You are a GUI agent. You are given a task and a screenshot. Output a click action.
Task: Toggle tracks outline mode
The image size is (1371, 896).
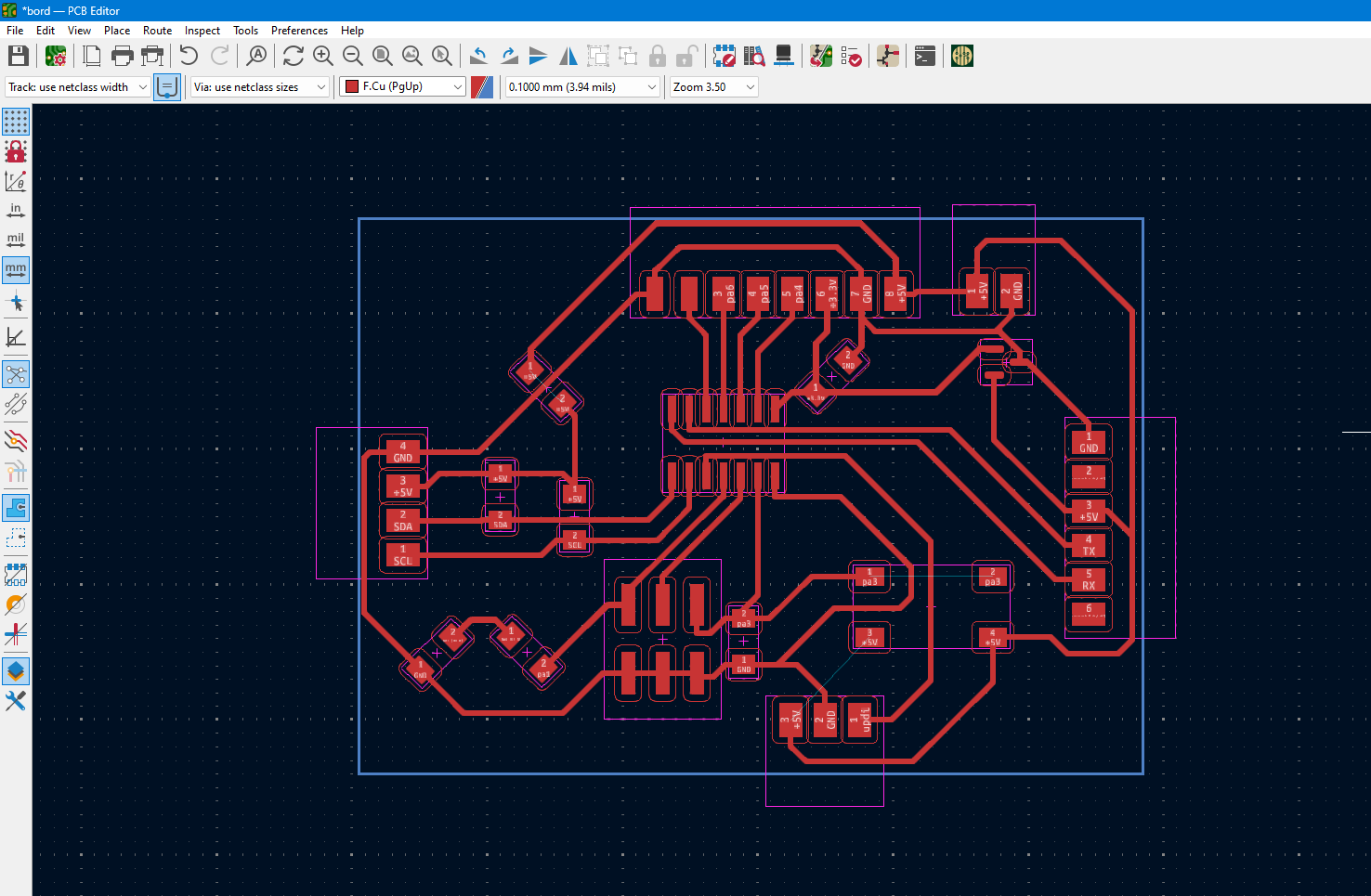pos(16,634)
